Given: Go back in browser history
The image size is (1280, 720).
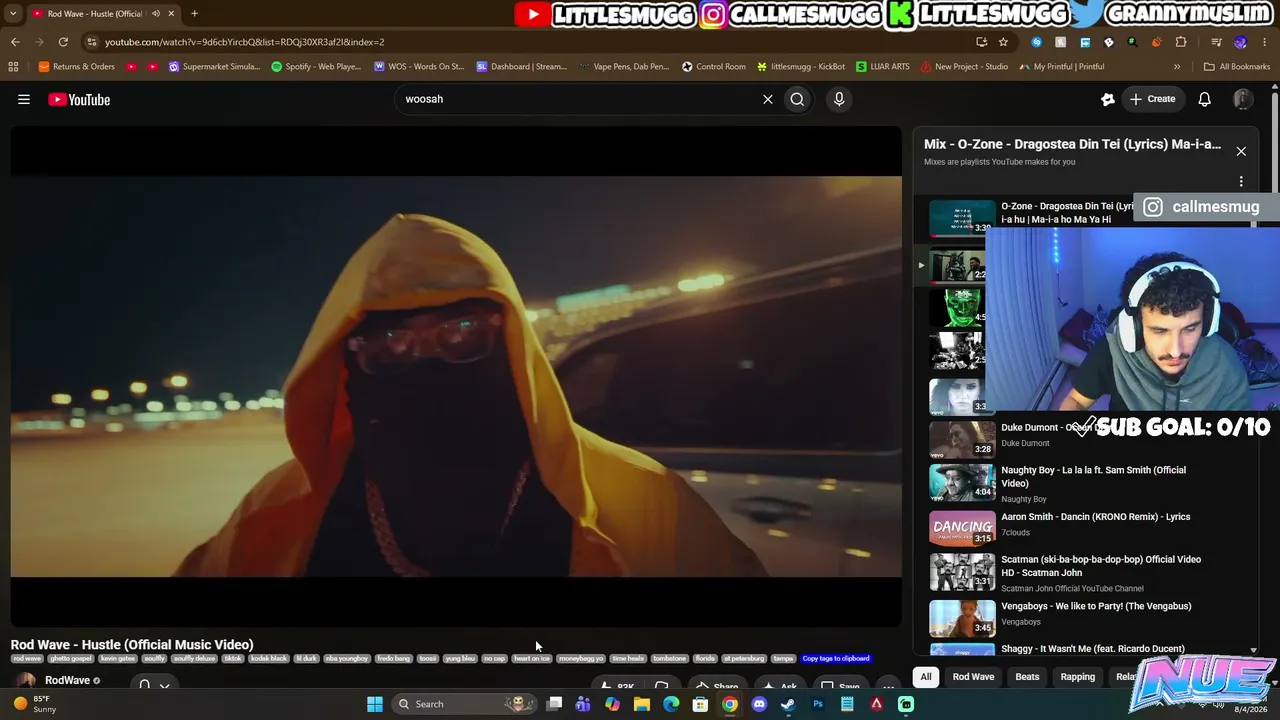Looking at the screenshot, I should point(15,42).
